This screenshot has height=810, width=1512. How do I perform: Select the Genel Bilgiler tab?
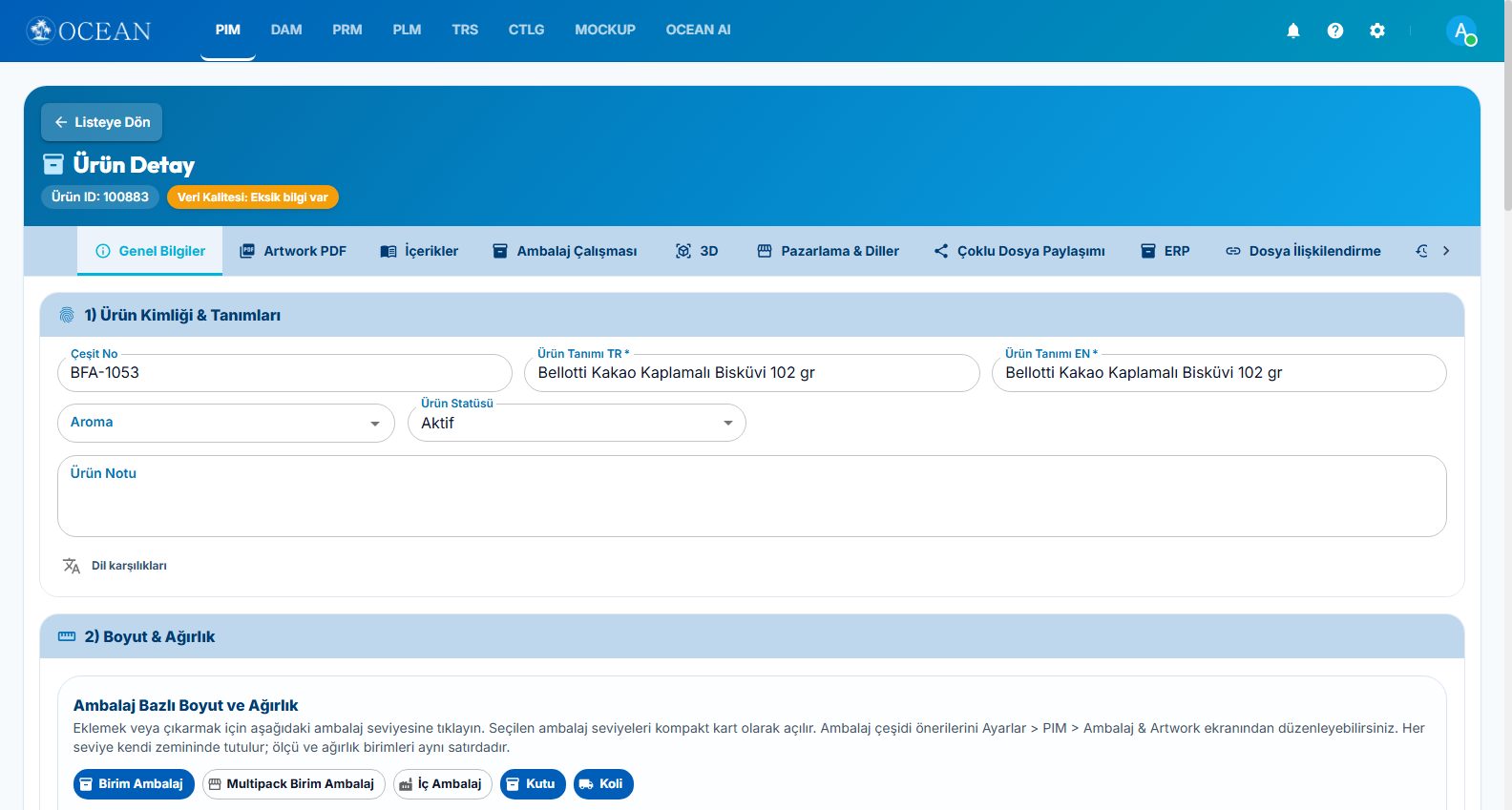coord(150,251)
